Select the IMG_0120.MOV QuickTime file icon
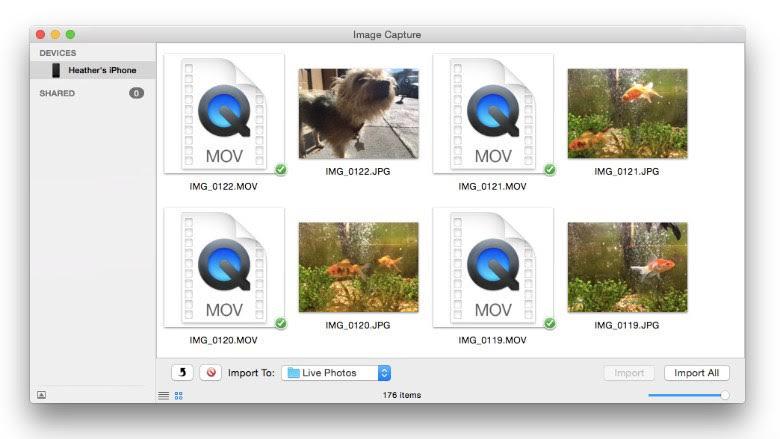Screen dimensions: 780x439 224,267
